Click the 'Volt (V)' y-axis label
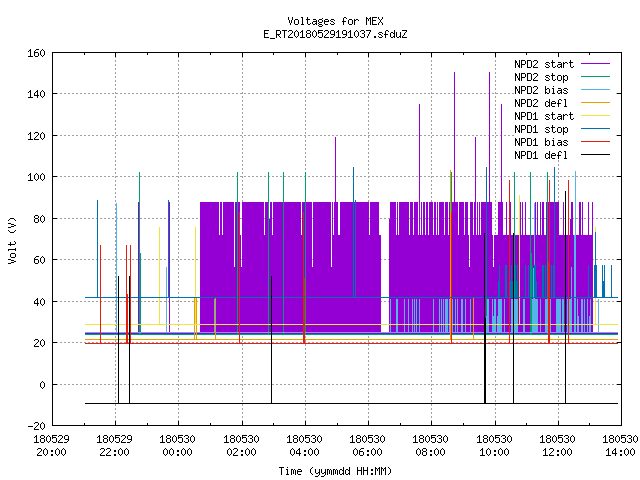The width and height of the screenshot is (640, 480). point(13,240)
